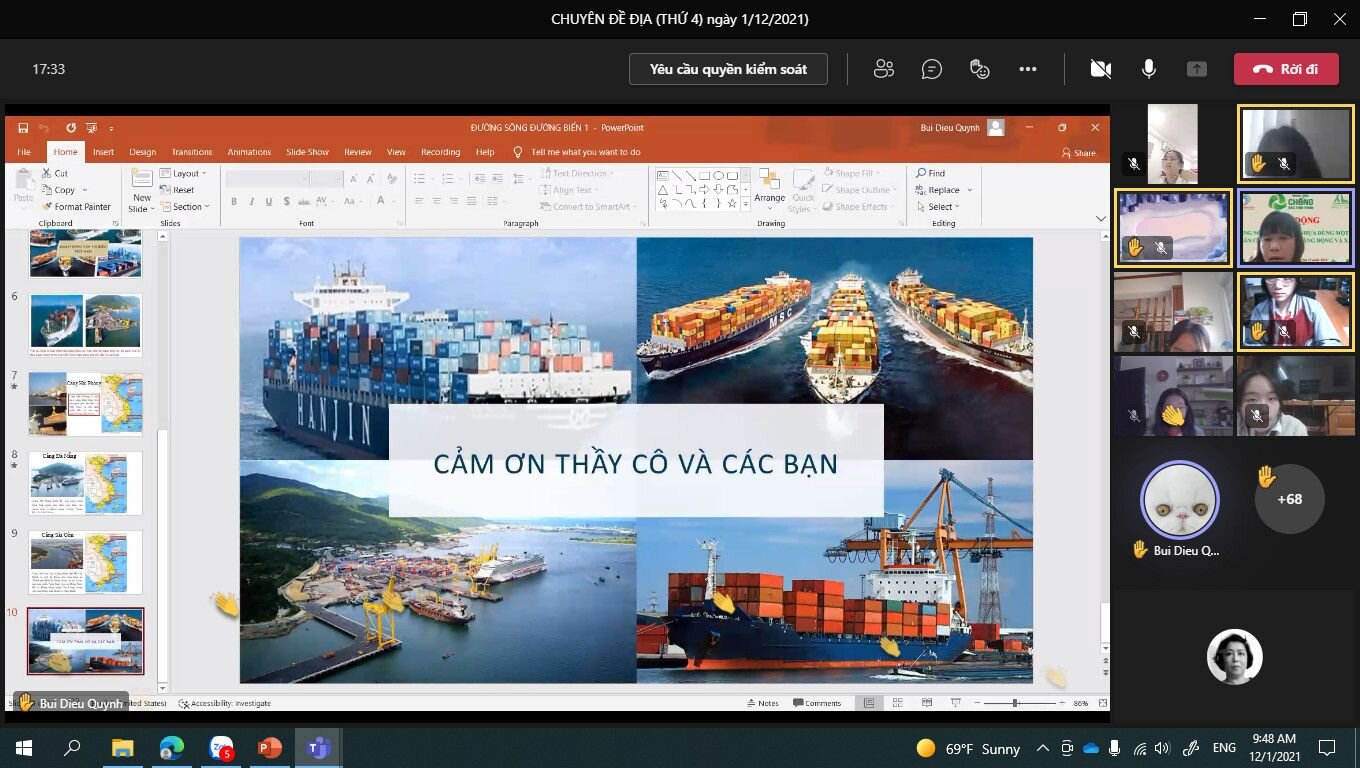Switch to the Transitions ribbon tab
The image size is (1360, 768).
192,151
